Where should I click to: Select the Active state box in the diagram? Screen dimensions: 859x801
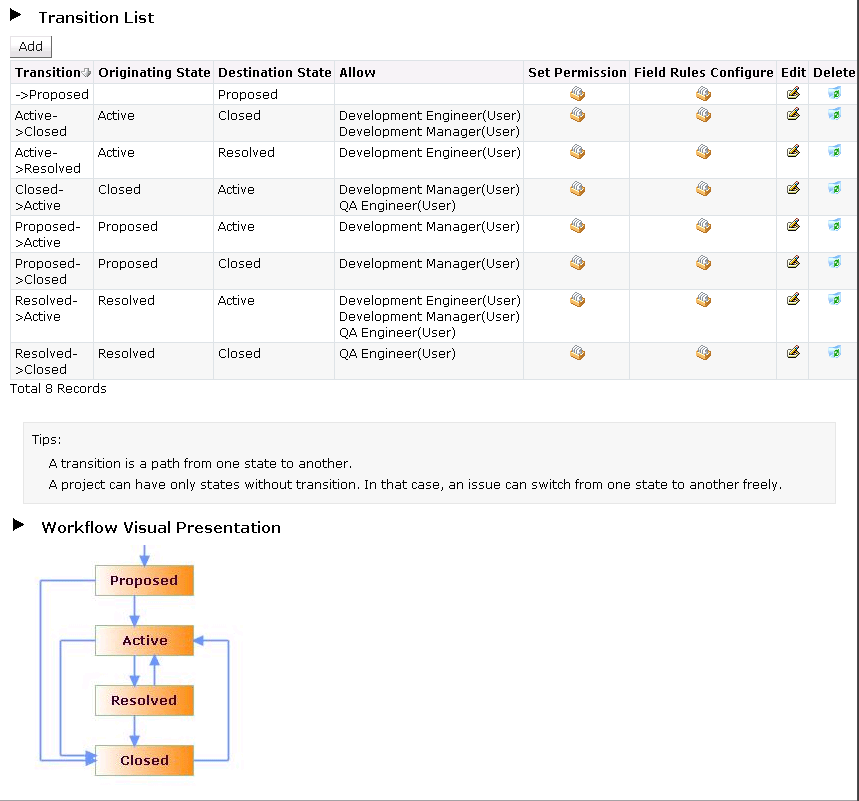click(144, 640)
